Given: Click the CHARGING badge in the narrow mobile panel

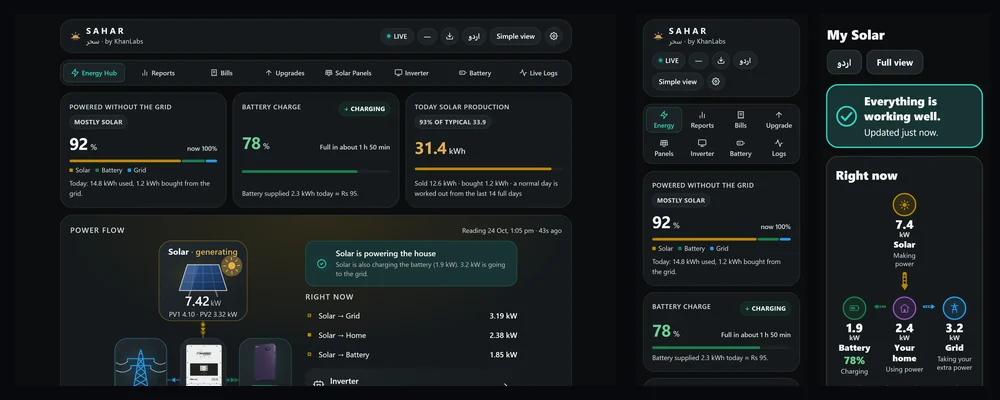Looking at the screenshot, I should pos(765,308).
